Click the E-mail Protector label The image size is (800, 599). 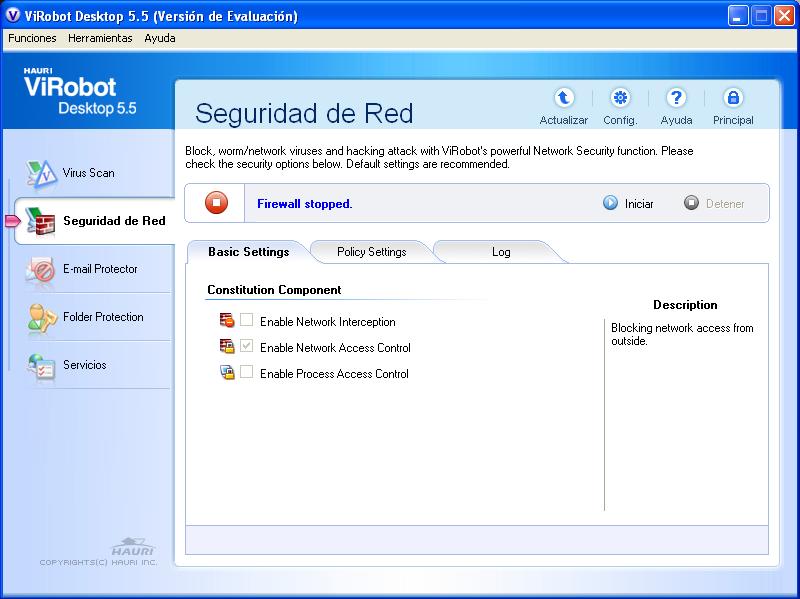tap(100, 269)
